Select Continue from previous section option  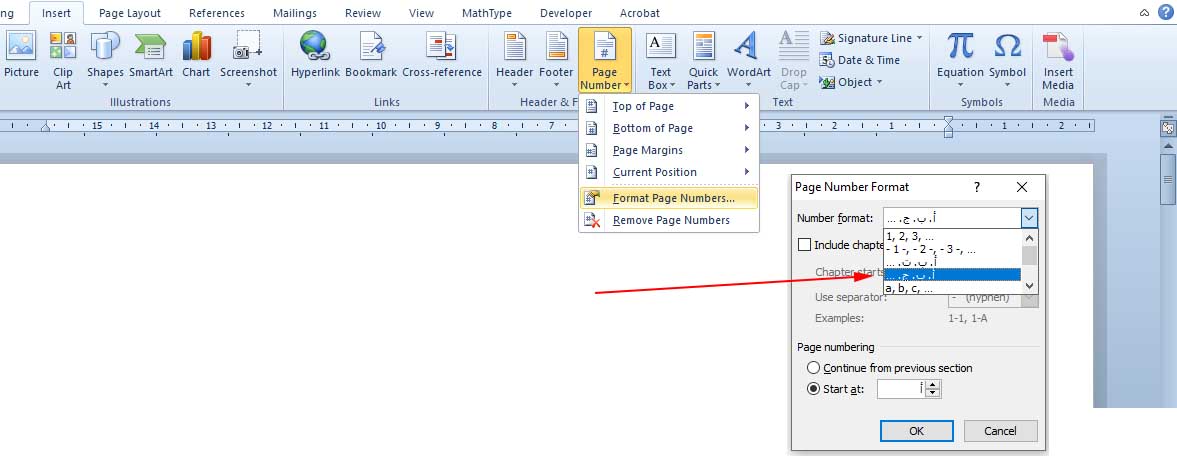pos(814,368)
